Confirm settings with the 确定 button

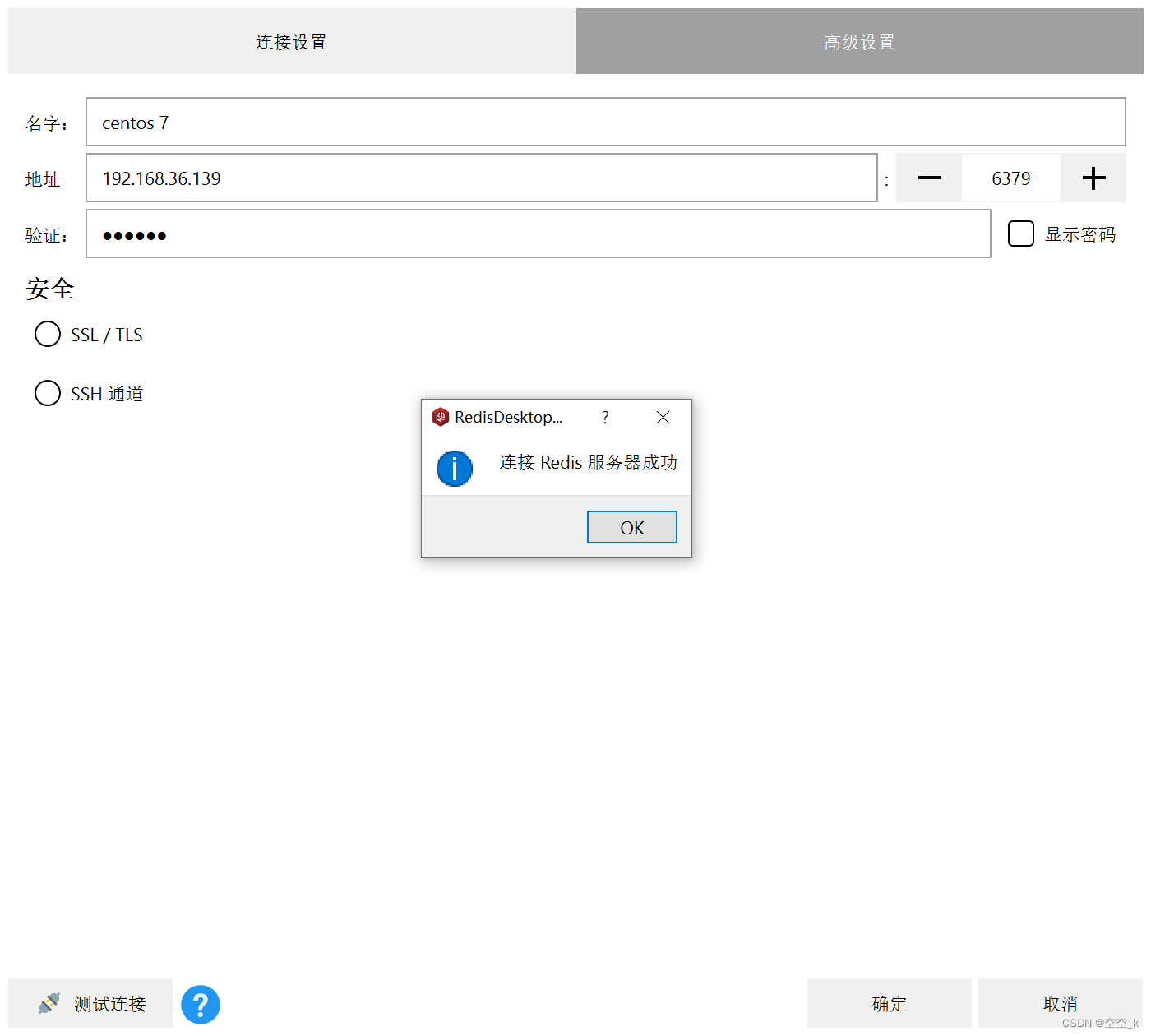tap(890, 1003)
